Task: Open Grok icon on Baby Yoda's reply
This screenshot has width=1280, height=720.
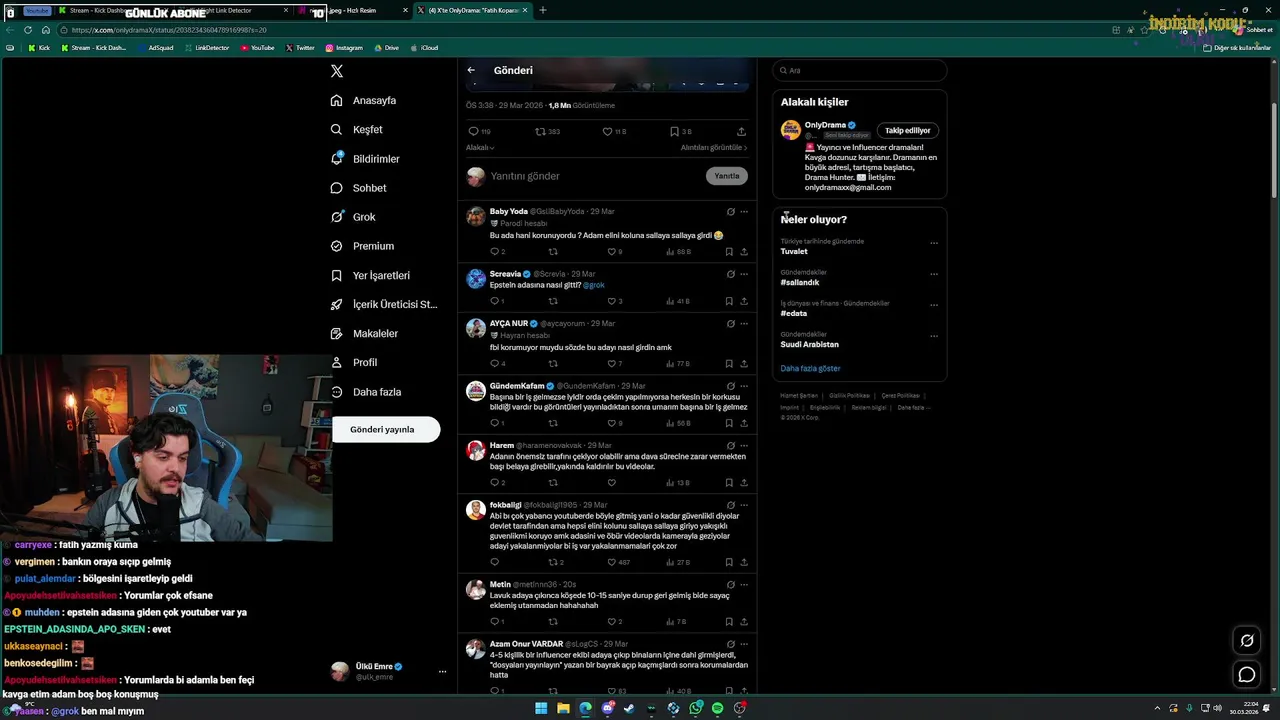Action: tap(731, 212)
